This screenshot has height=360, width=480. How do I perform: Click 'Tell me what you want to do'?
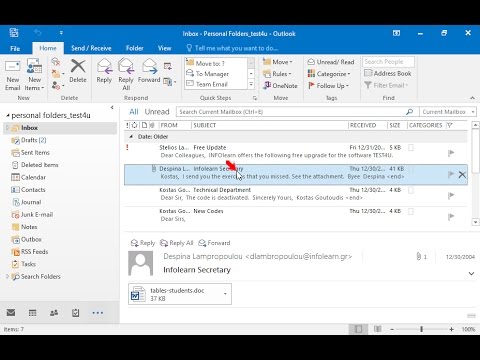pyautogui.click(x=232, y=48)
